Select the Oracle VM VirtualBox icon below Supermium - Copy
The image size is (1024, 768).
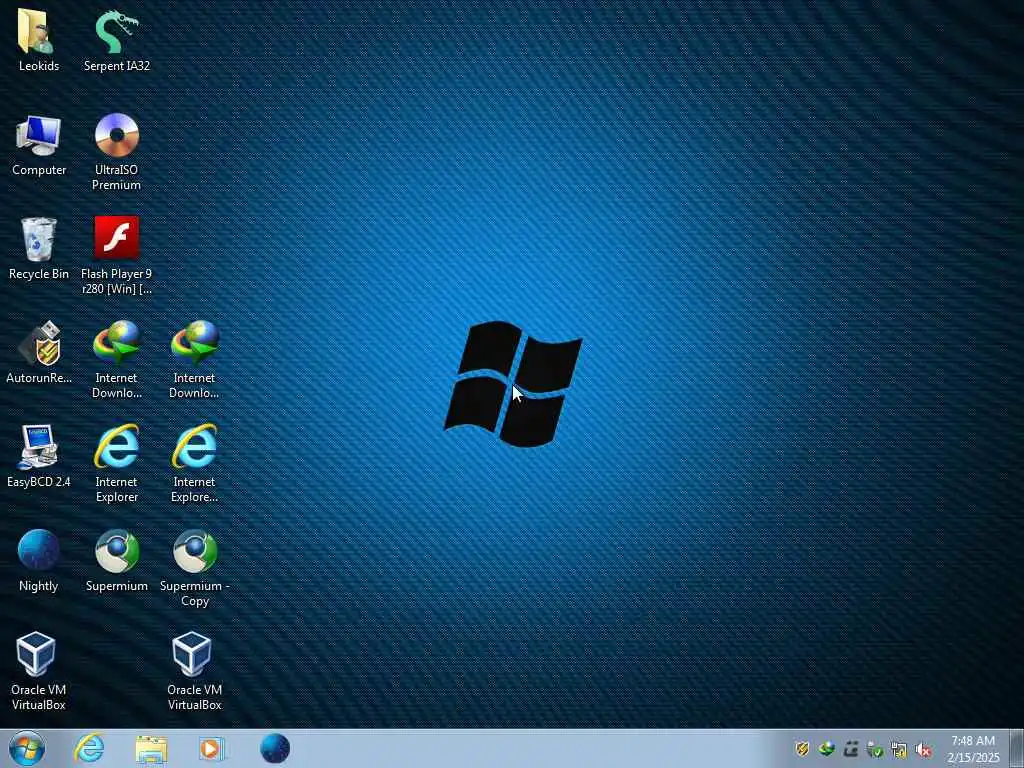[194, 671]
